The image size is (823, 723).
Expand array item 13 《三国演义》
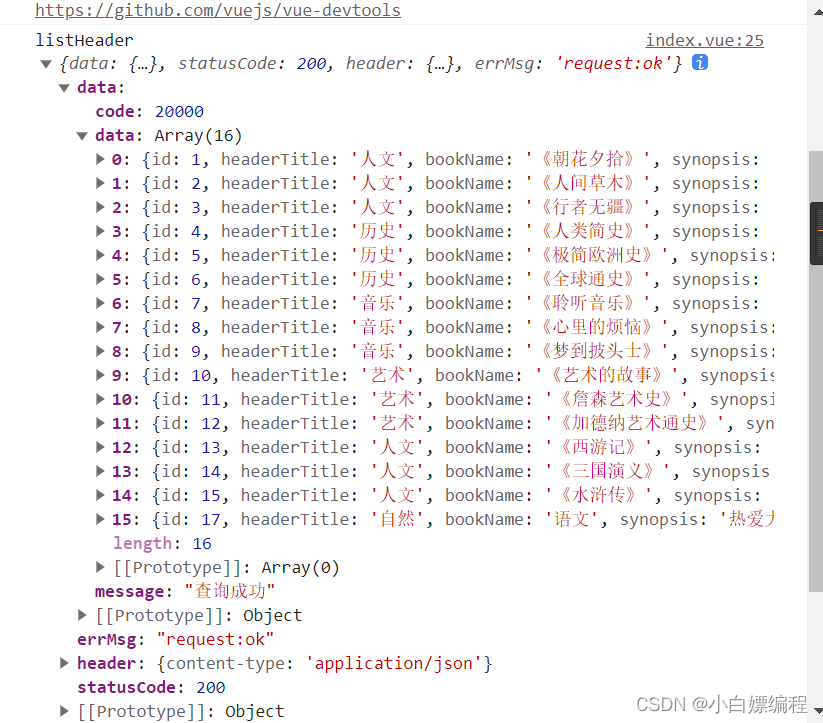(100, 471)
